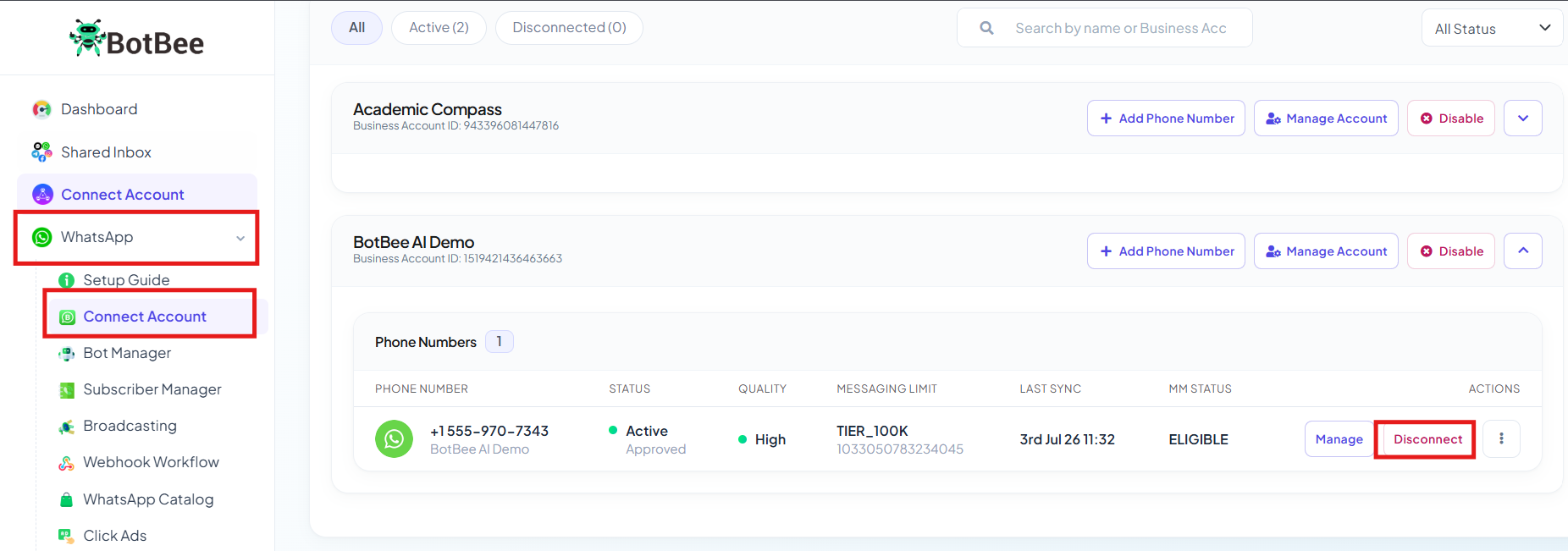The image size is (1568, 551).
Task: Click the TIER_100K messaging limit
Action: pyautogui.click(x=872, y=431)
